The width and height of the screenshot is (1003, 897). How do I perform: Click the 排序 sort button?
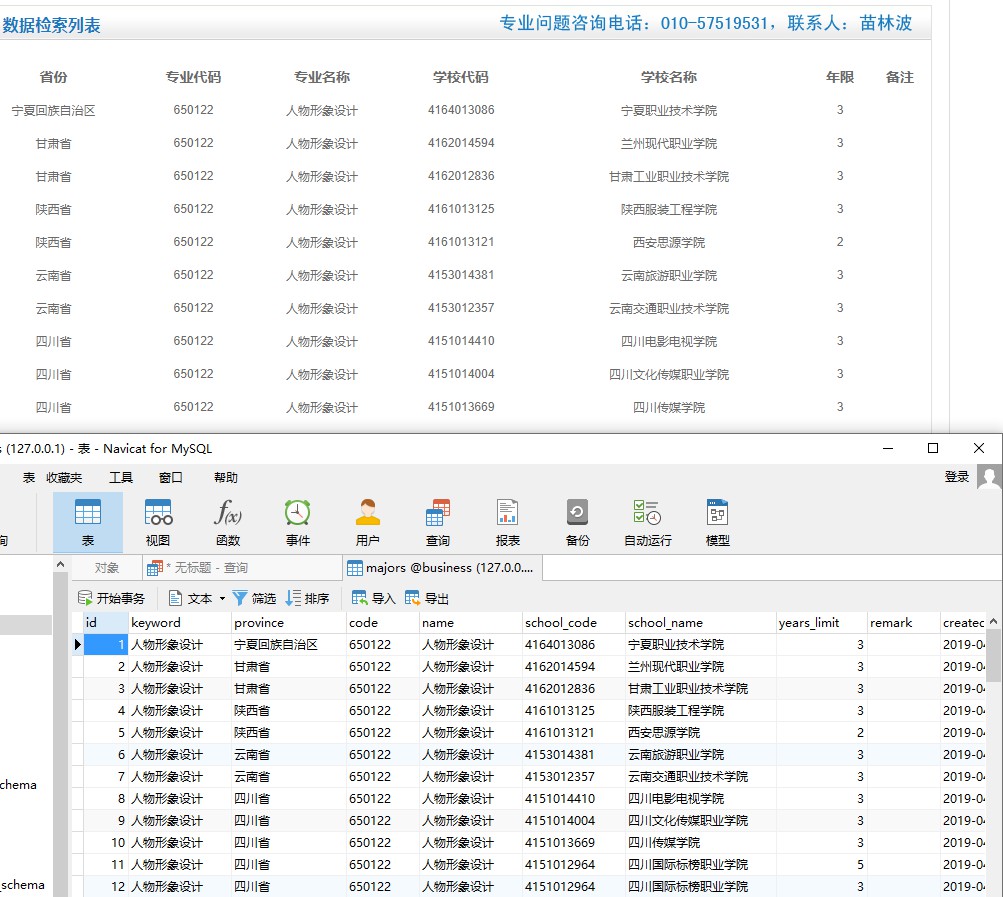pyautogui.click(x=308, y=598)
